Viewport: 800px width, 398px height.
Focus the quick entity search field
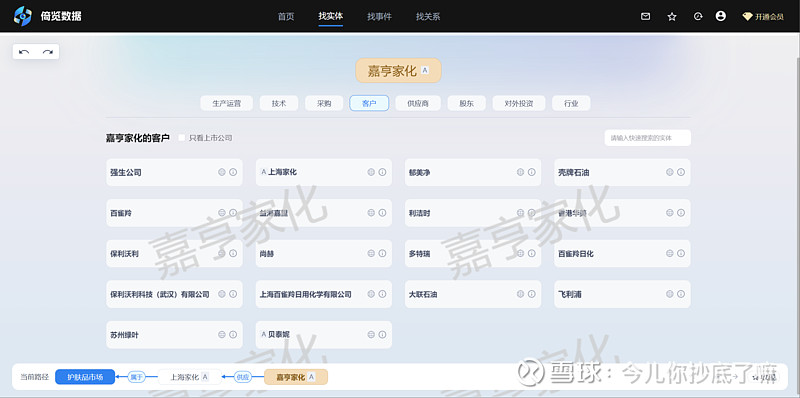tap(647, 138)
